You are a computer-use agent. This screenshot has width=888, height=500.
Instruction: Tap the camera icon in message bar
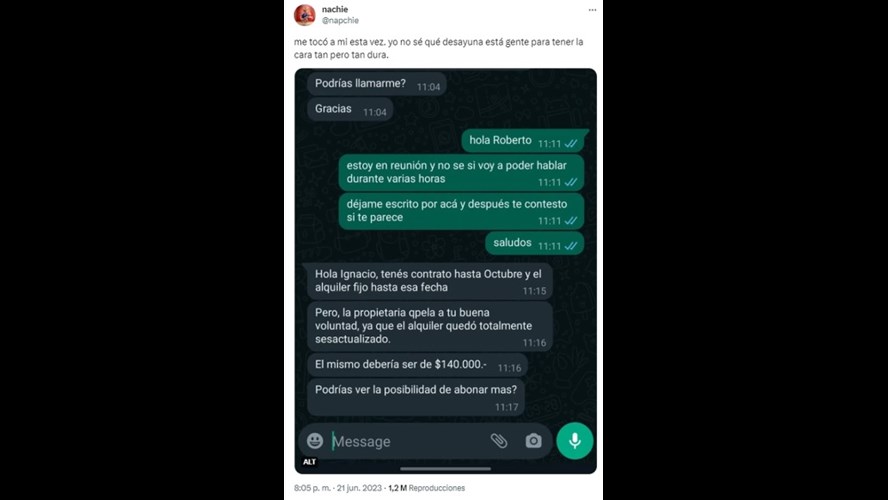pos(533,441)
